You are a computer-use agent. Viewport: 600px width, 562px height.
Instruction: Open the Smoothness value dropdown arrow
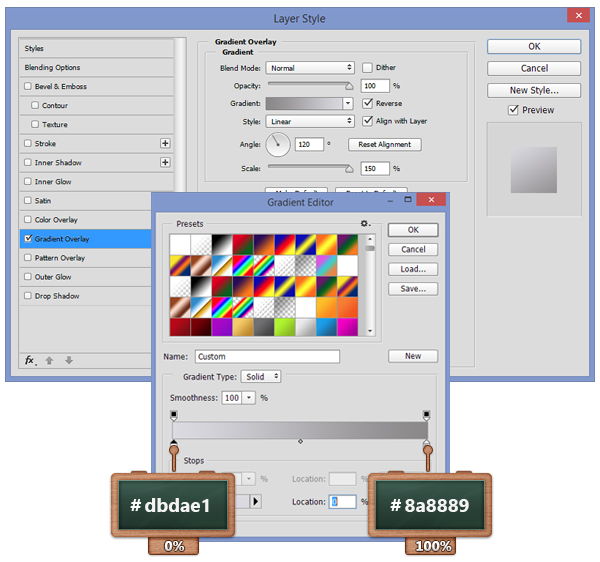(249, 398)
